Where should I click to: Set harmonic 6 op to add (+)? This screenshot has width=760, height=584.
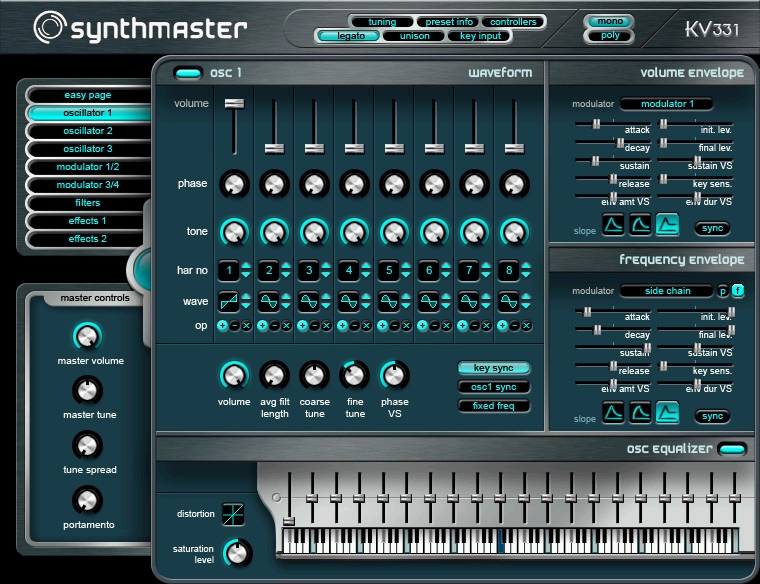[x=423, y=326]
